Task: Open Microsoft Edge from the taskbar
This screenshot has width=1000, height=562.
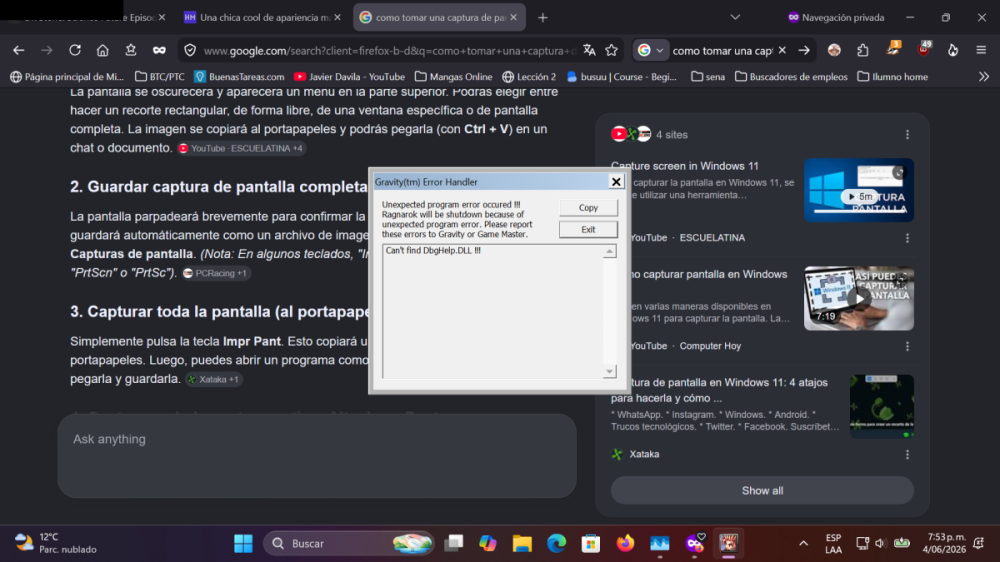Action: tap(557, 544)
